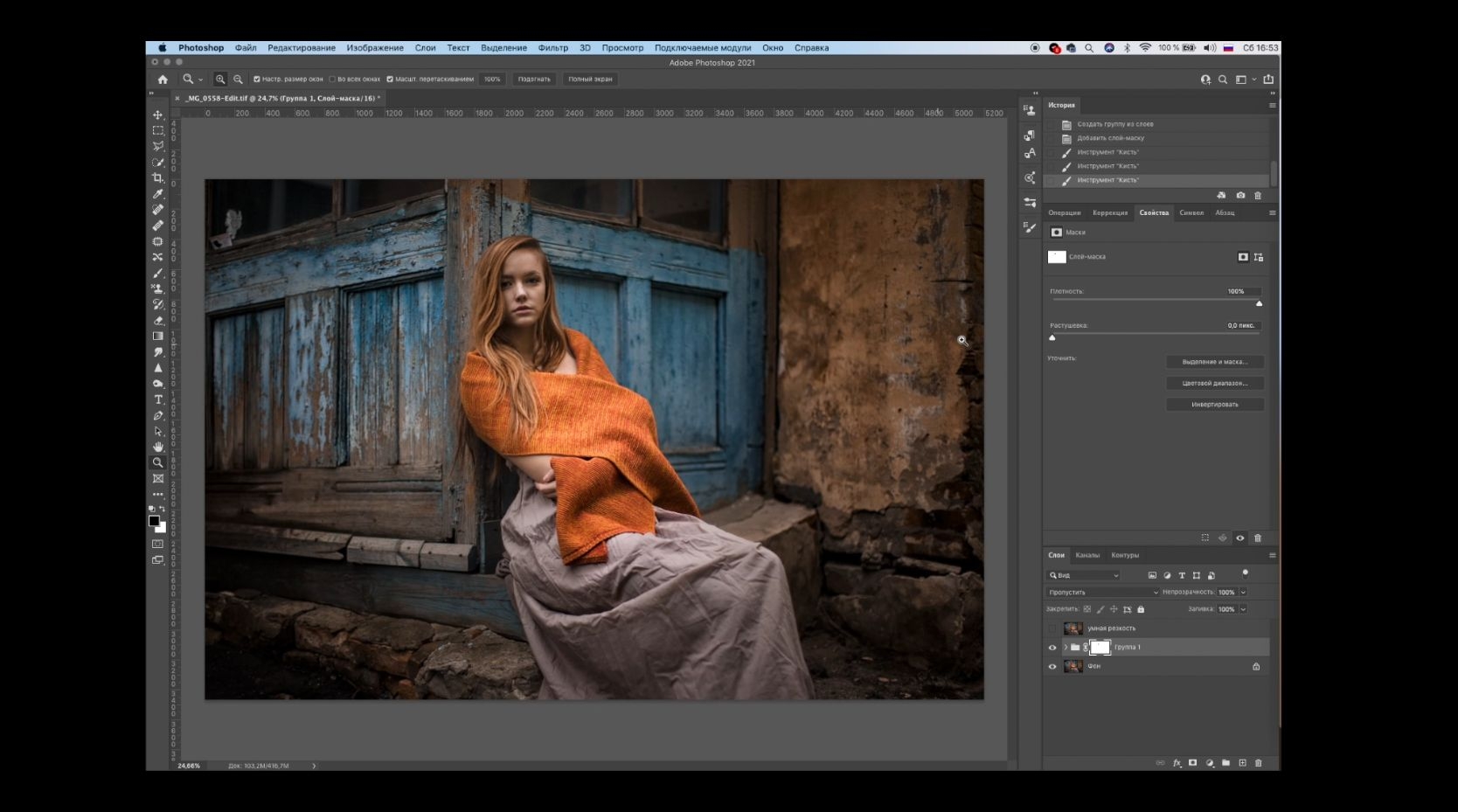Viewport: 1458px width, 812px height.
Task: Toggle layer filtering on or off
Action: click(1246, 573)
